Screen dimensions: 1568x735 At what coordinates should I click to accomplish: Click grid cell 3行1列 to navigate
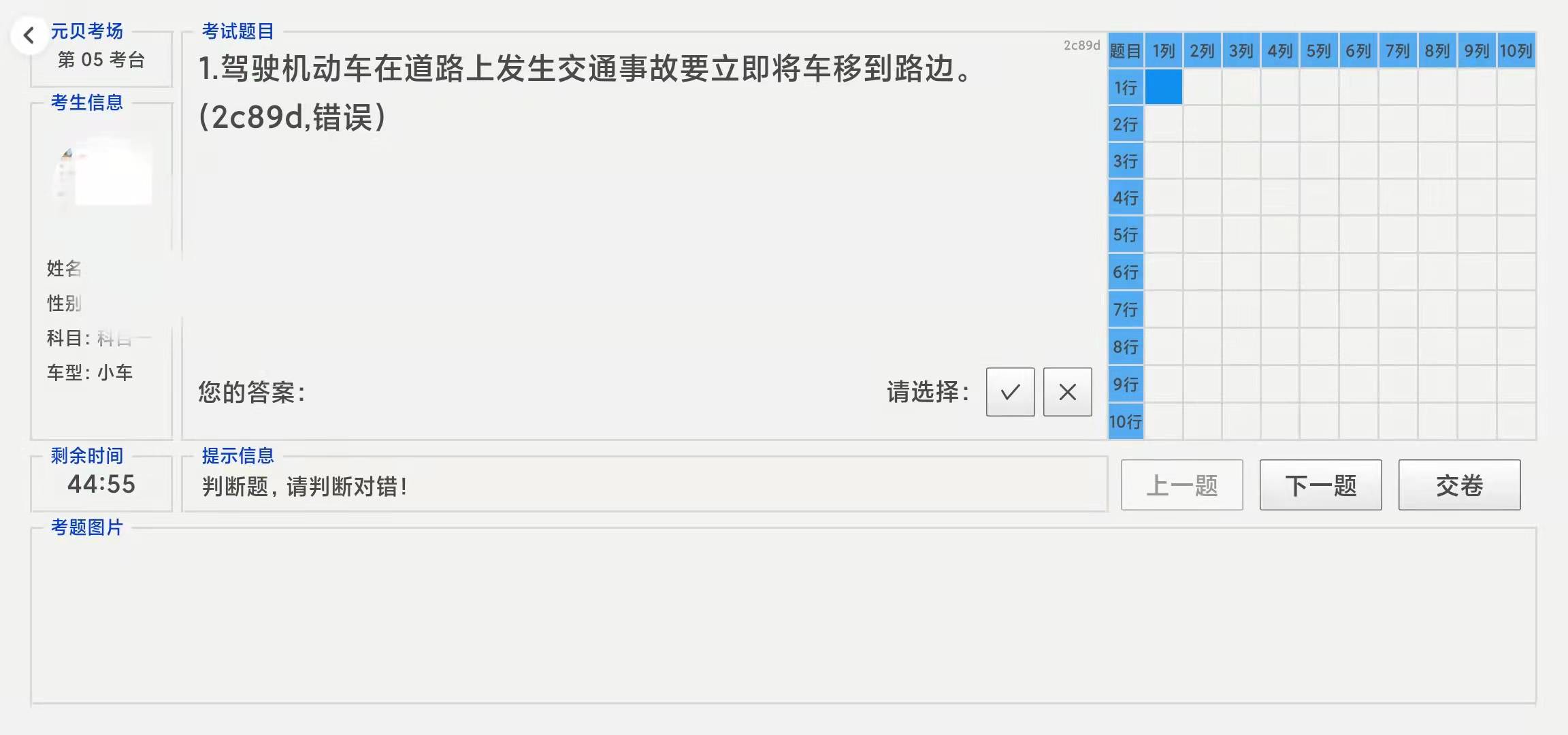point(1164,161)
